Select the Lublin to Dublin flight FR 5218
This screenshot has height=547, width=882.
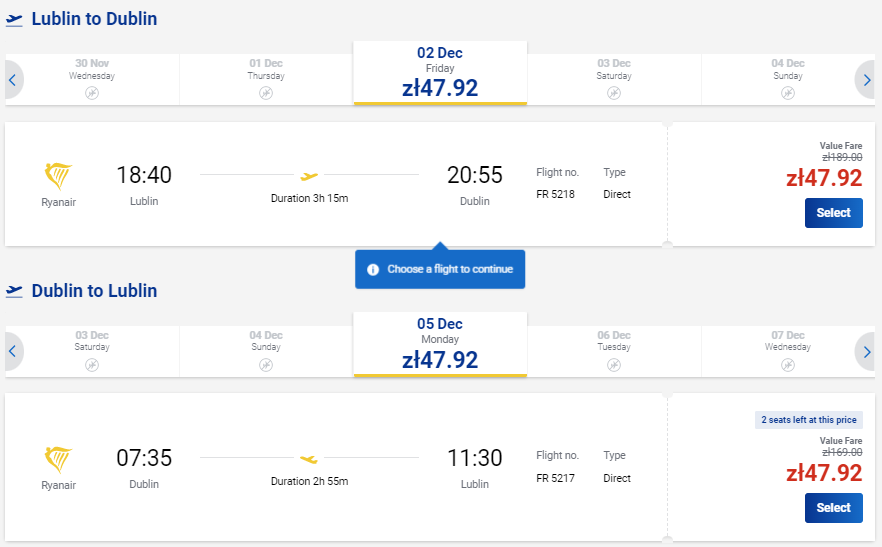pos(833,213)
